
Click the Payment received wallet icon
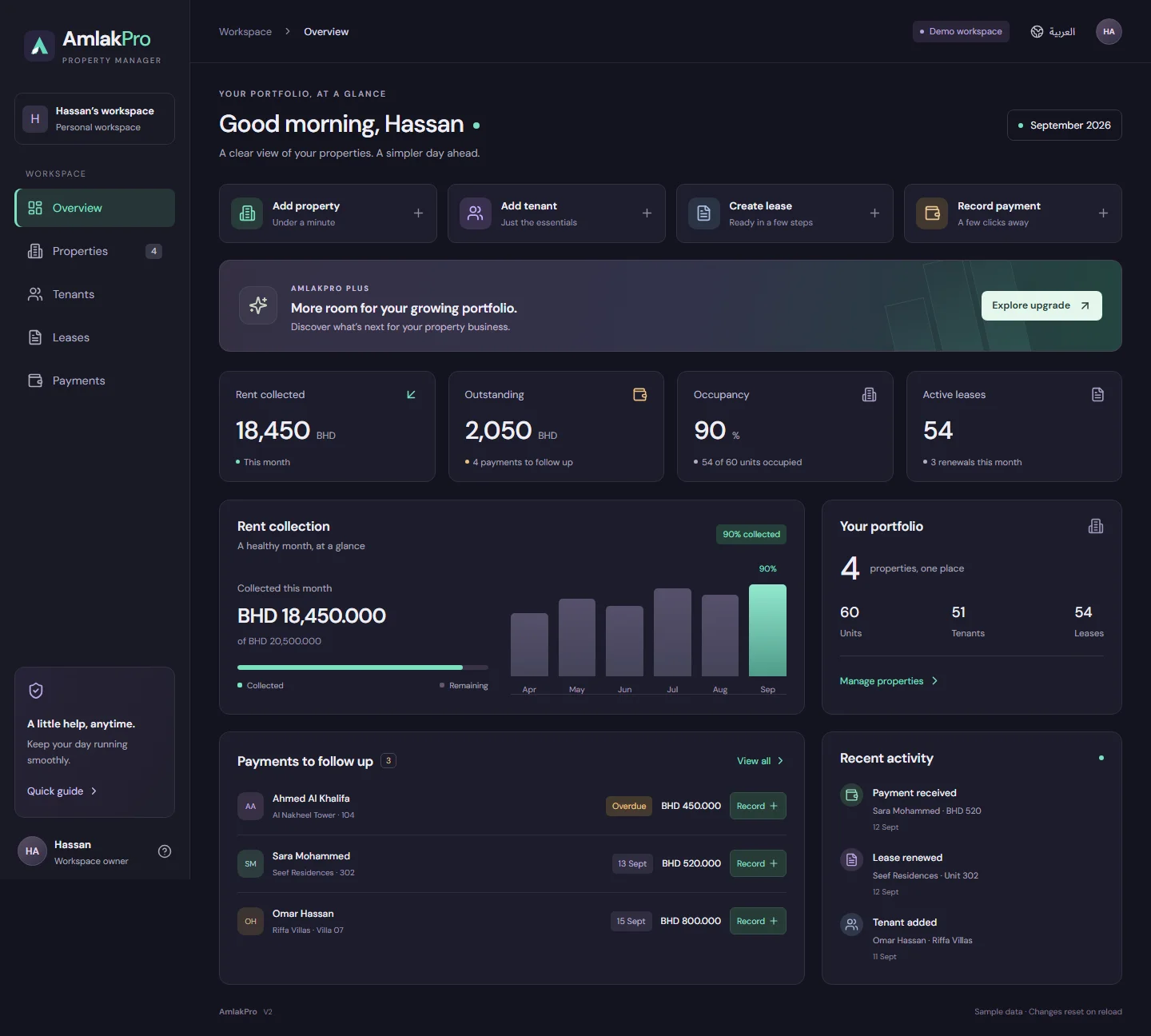pos(851,795)
